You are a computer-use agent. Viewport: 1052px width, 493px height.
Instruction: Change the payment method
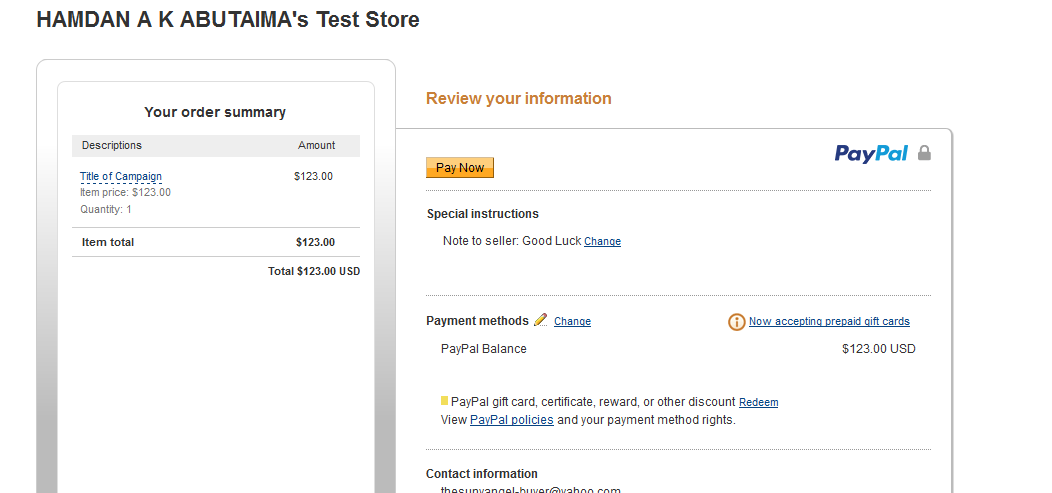572,321
